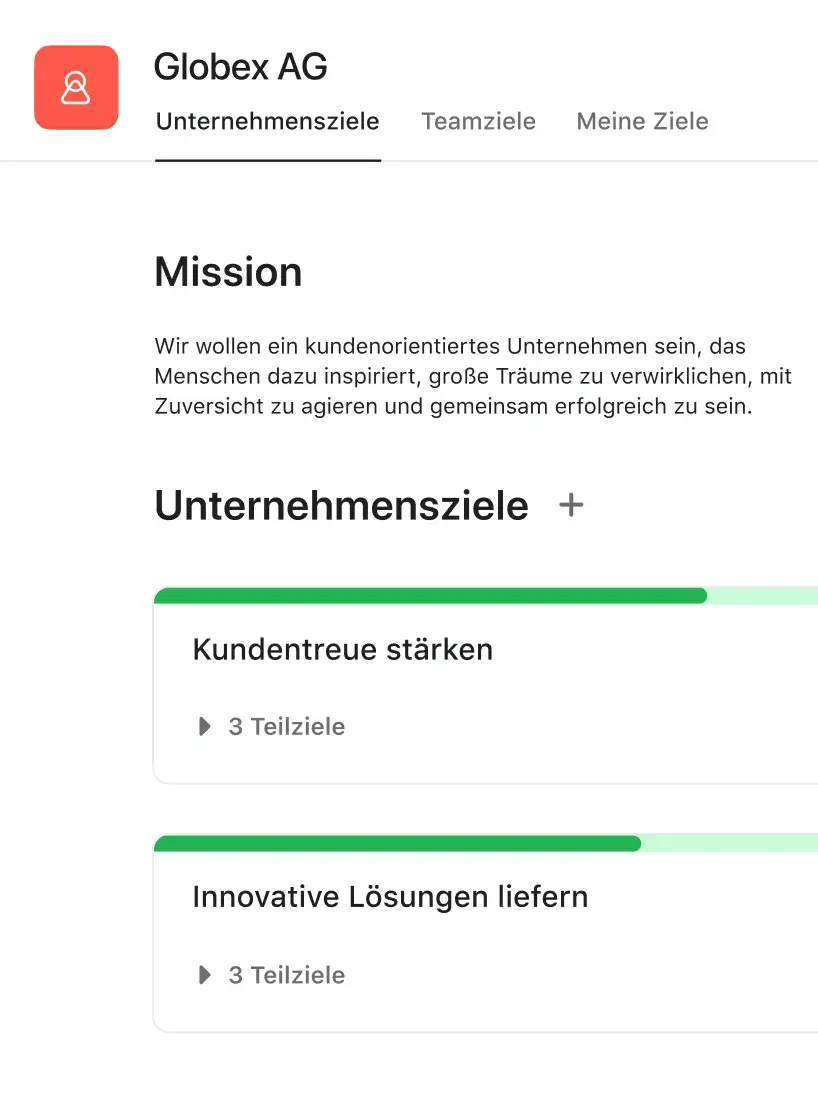This screenshot has height=1094, width=818.
Task: Click the Unternehmensziele section heading
Action: coord(341,505)
